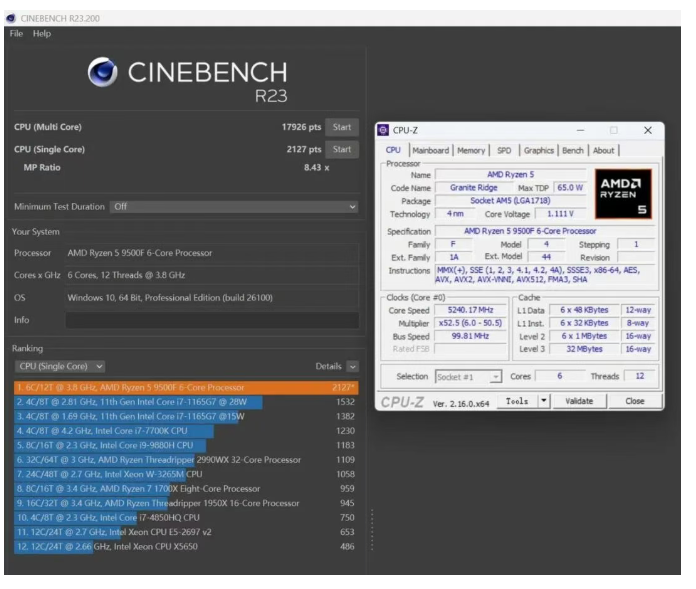Open the SPD tab in CPU-Z
696x589 pixels.
(x=504, y=151)
